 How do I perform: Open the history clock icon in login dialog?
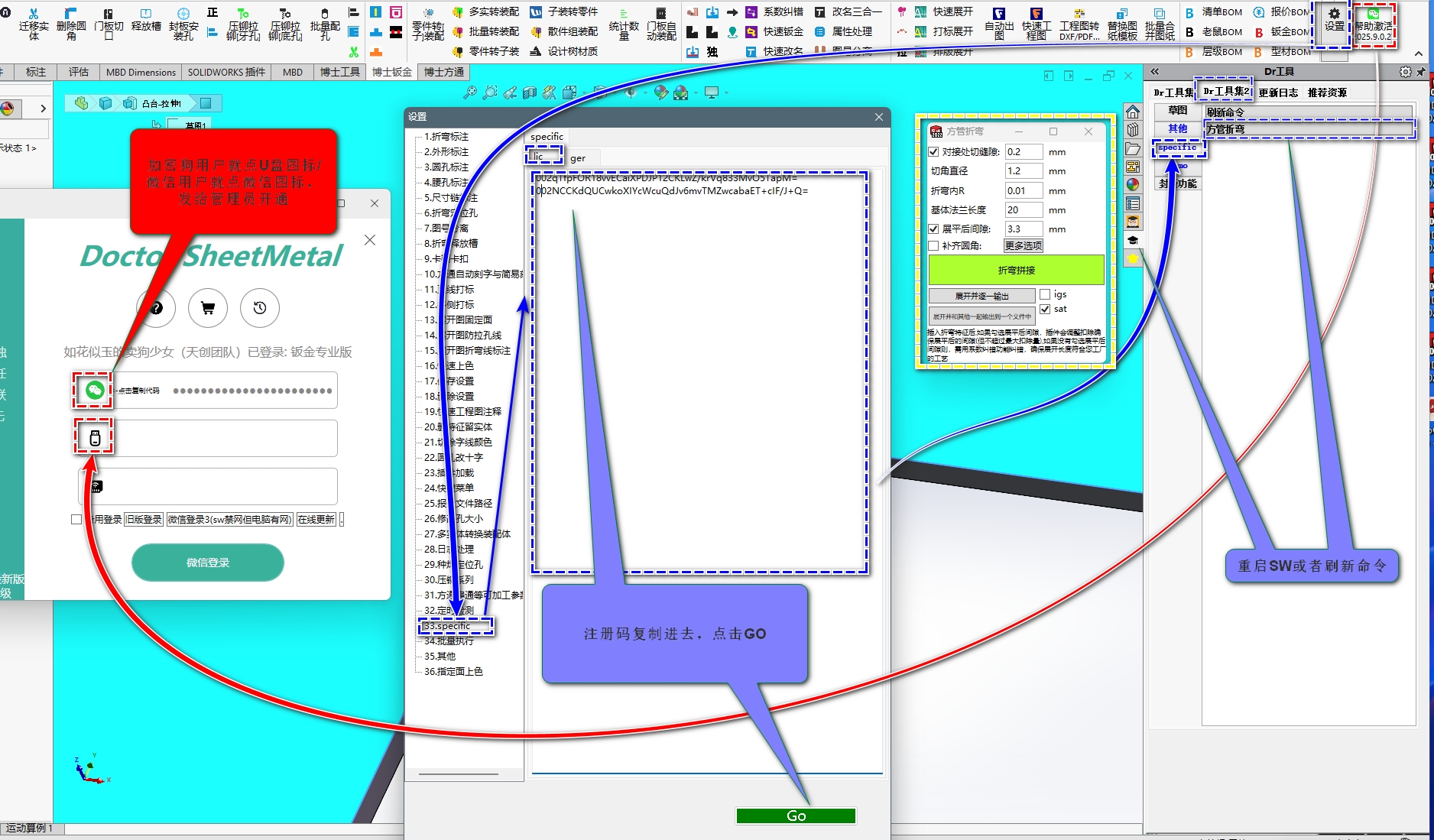260,308
